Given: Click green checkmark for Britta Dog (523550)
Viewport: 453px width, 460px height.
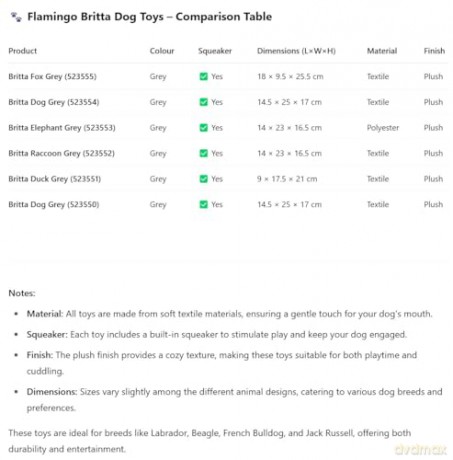Looking at the screenshot, I should (203, 204).
